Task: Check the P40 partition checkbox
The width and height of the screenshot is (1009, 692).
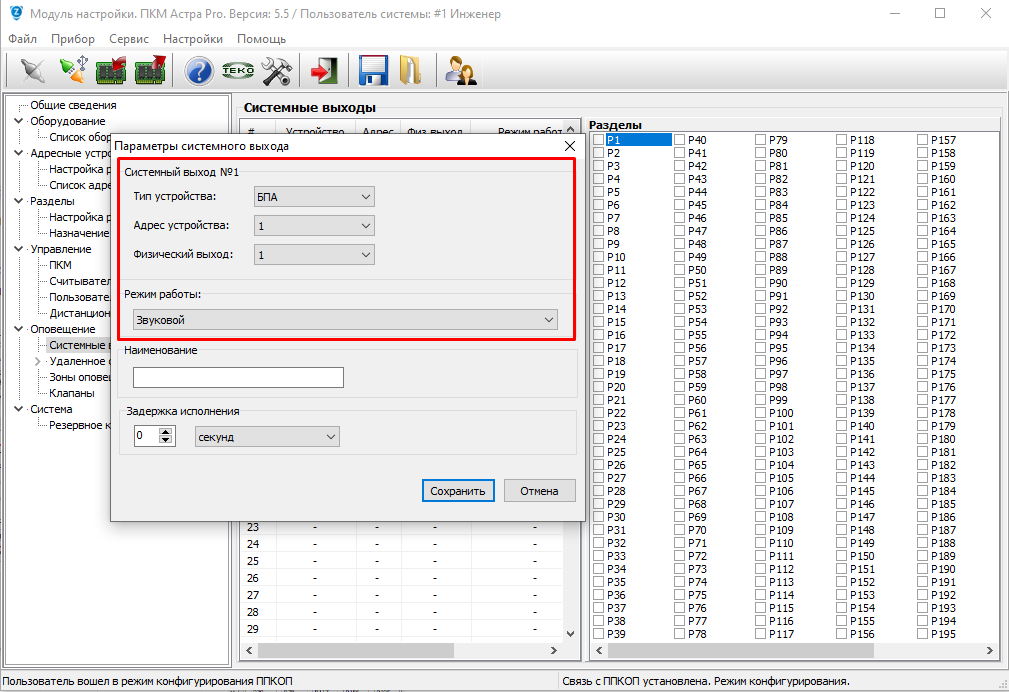Action: click(680, 140)
